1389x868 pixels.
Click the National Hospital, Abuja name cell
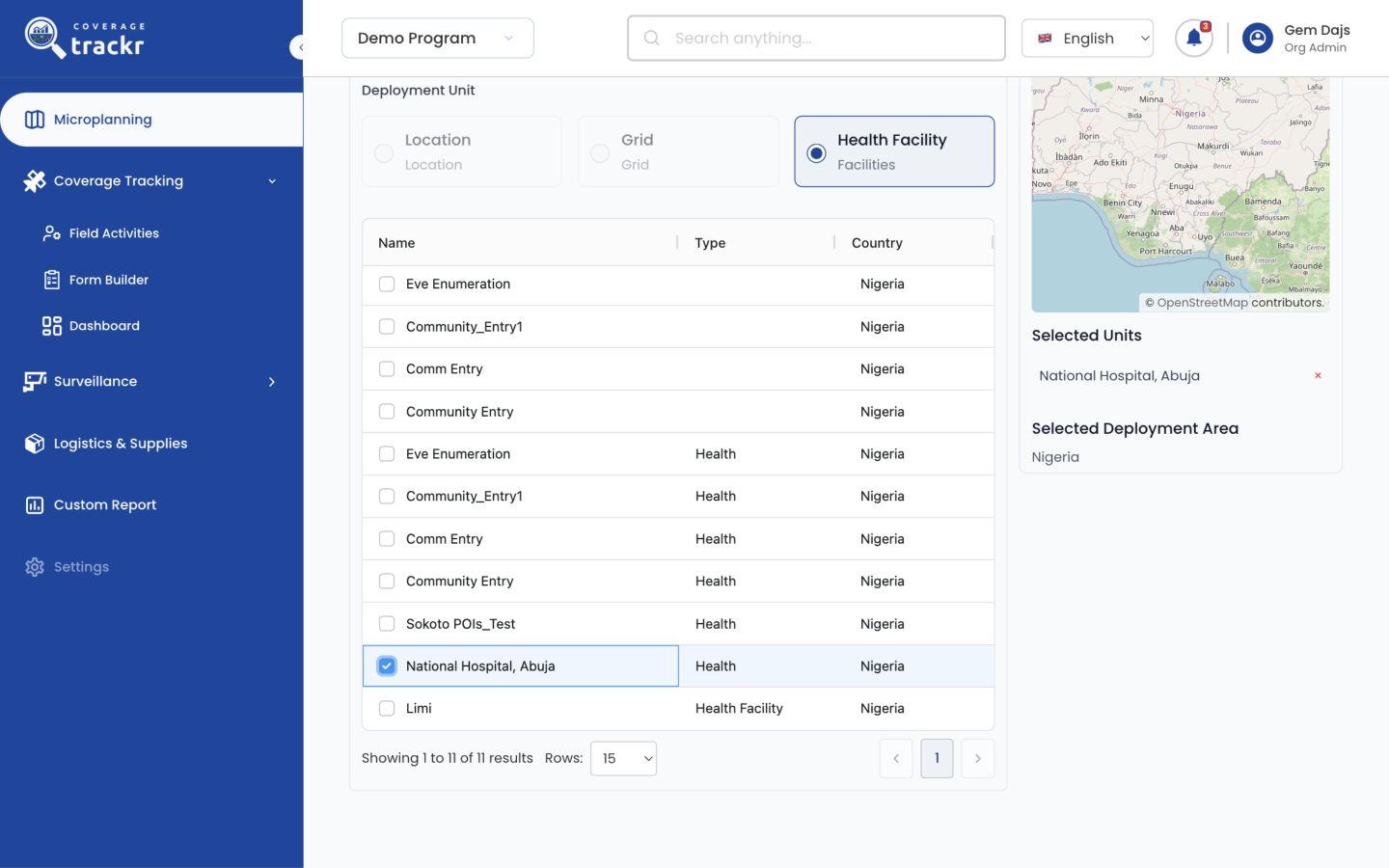pos(521,666)
